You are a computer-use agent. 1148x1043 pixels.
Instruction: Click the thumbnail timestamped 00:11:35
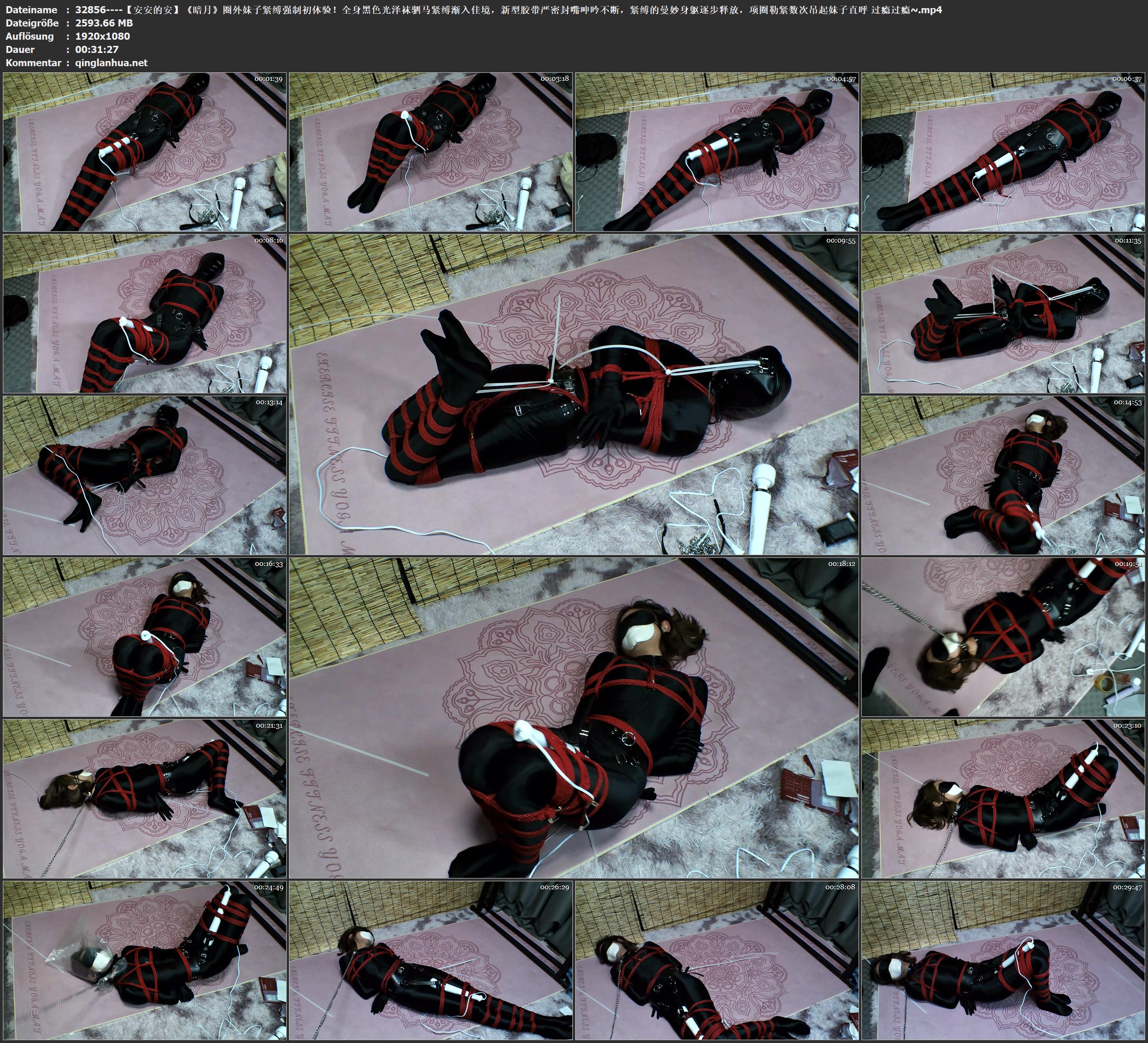point(1003,313)
